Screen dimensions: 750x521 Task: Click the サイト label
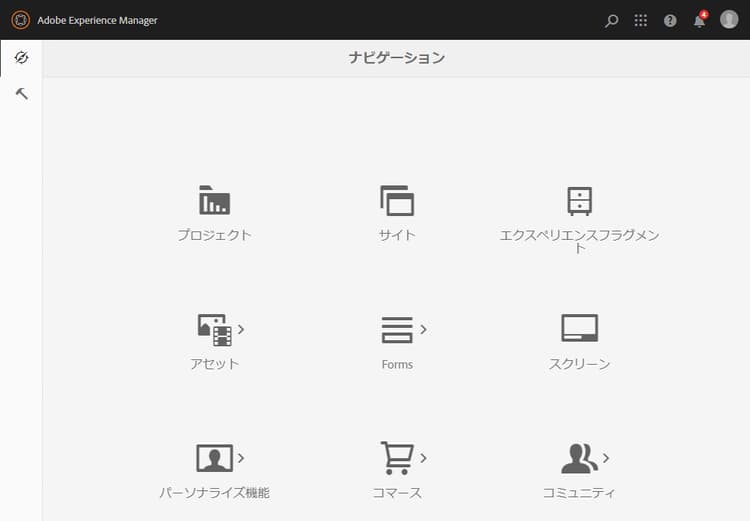(x=397, y=235)
